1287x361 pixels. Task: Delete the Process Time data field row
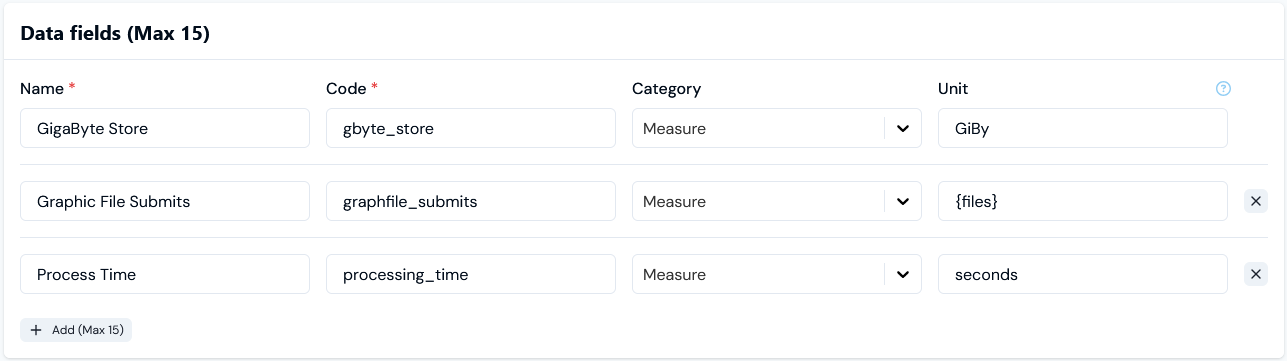(1256, 274)
